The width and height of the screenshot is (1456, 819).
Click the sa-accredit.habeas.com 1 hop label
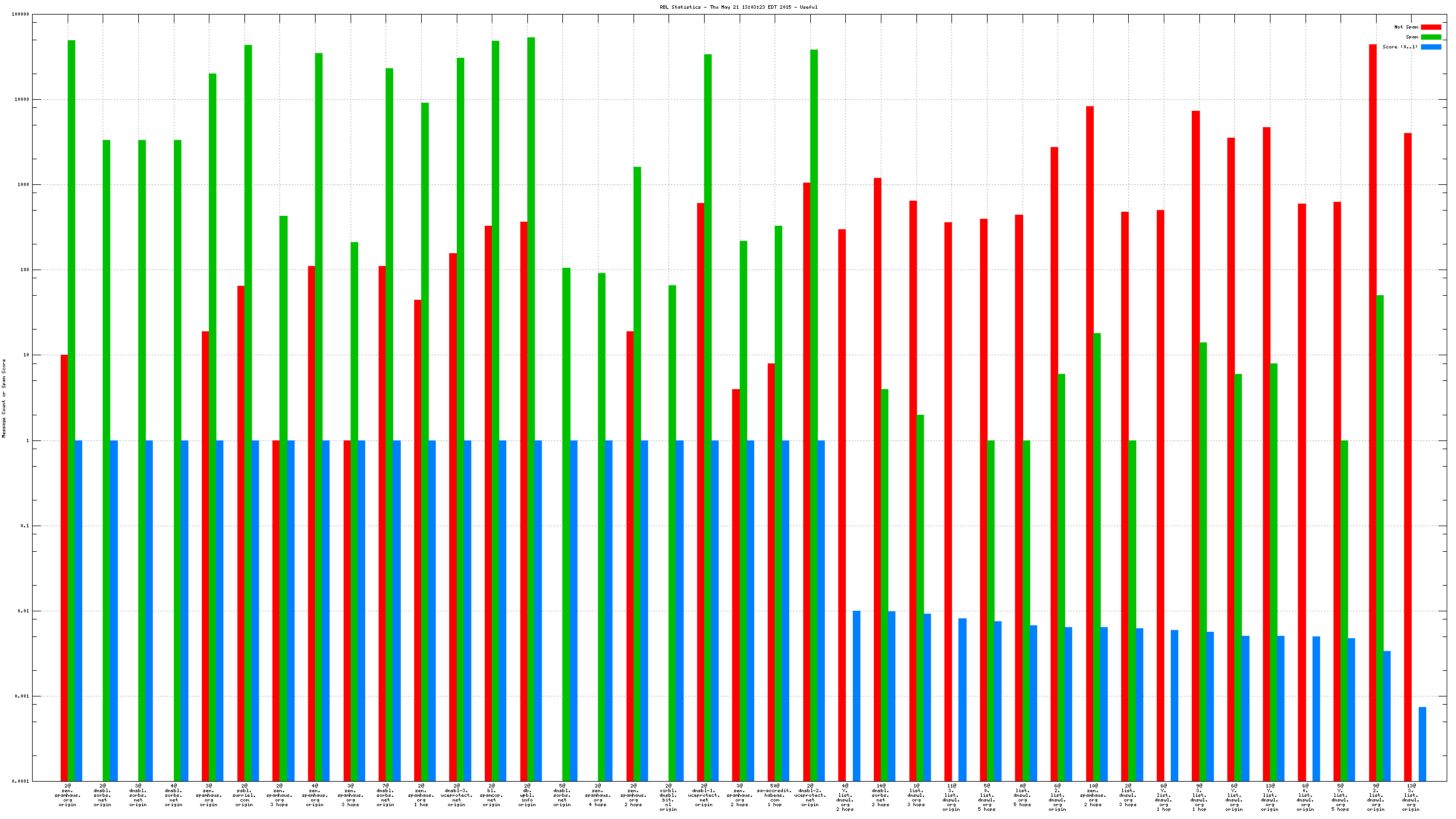click(x=775, y=795)
